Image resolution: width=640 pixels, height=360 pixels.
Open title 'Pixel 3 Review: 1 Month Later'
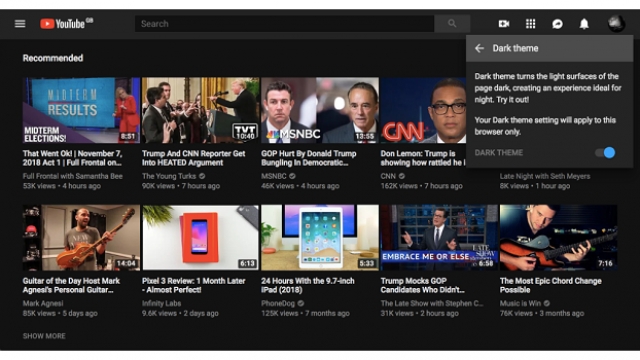click(x=194, y=285)
